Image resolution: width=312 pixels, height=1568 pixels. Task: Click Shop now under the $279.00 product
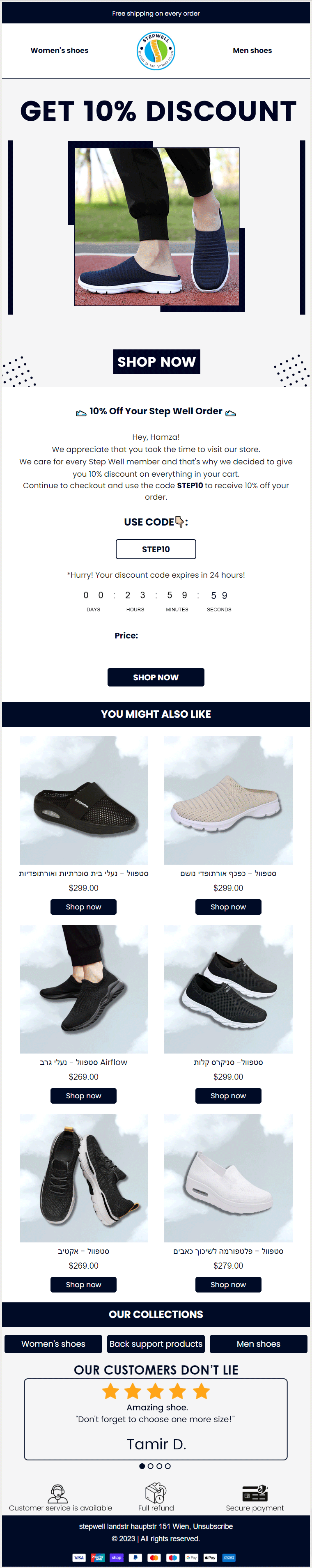(228, 1284)
